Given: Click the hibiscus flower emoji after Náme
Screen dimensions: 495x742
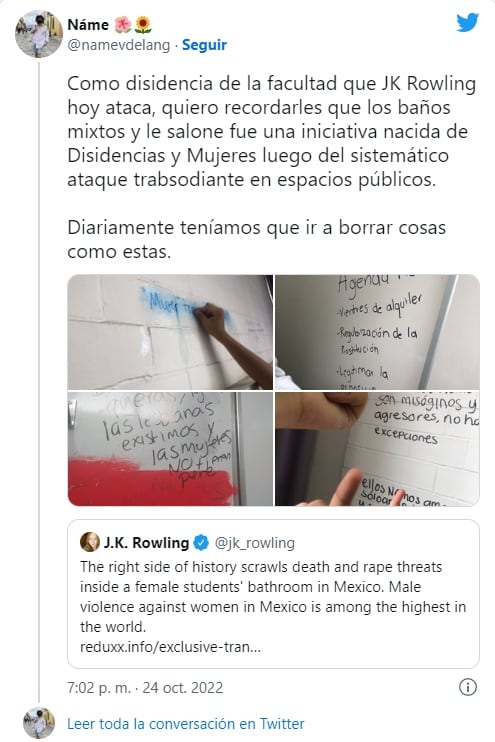Looking at the screenshot, I should point(123,25).
